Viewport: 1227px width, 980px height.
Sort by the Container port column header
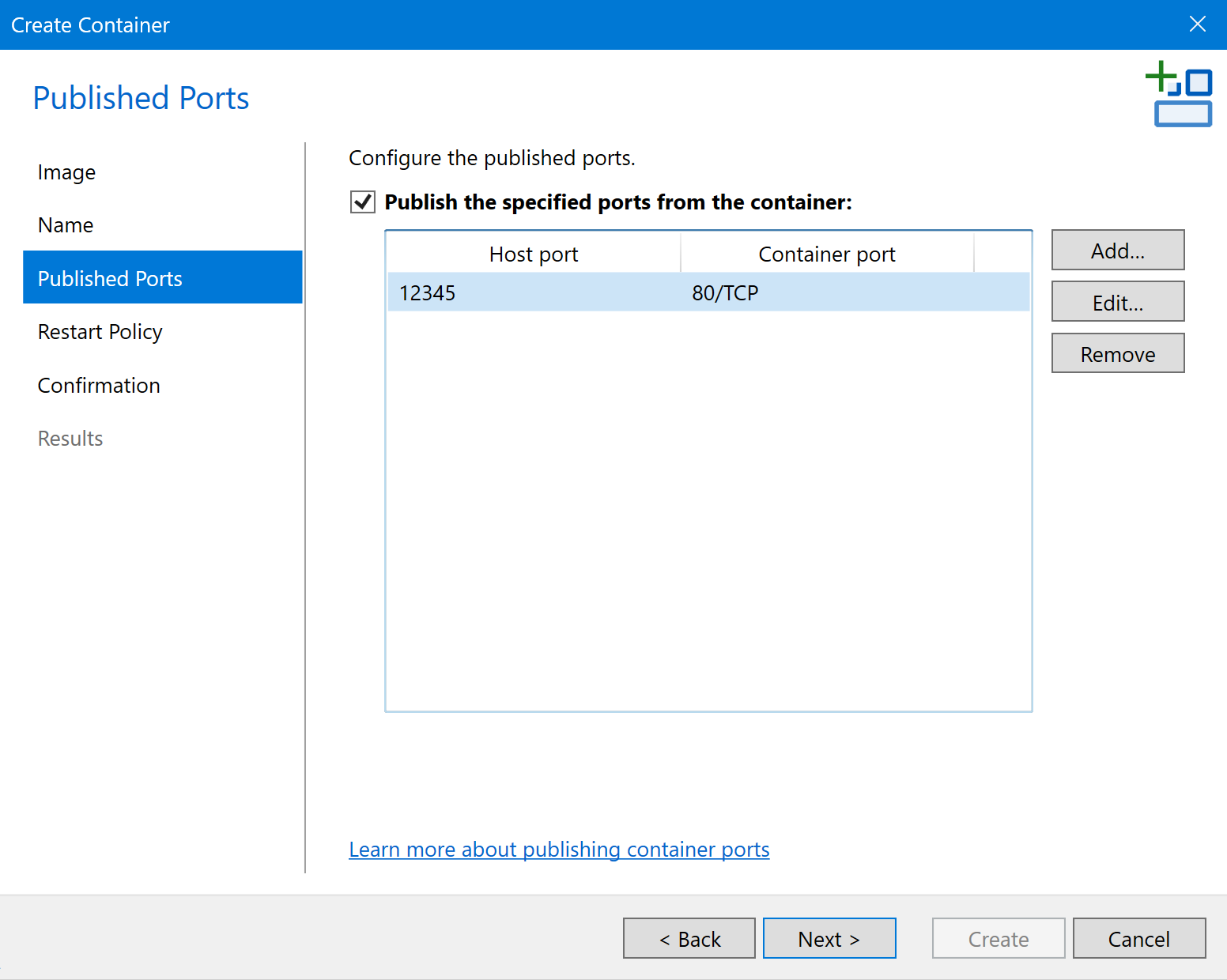coord(826,254)
